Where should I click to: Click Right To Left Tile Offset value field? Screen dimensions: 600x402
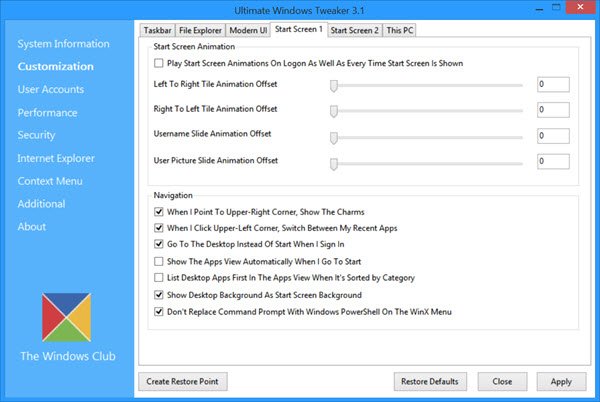[553, 110]
